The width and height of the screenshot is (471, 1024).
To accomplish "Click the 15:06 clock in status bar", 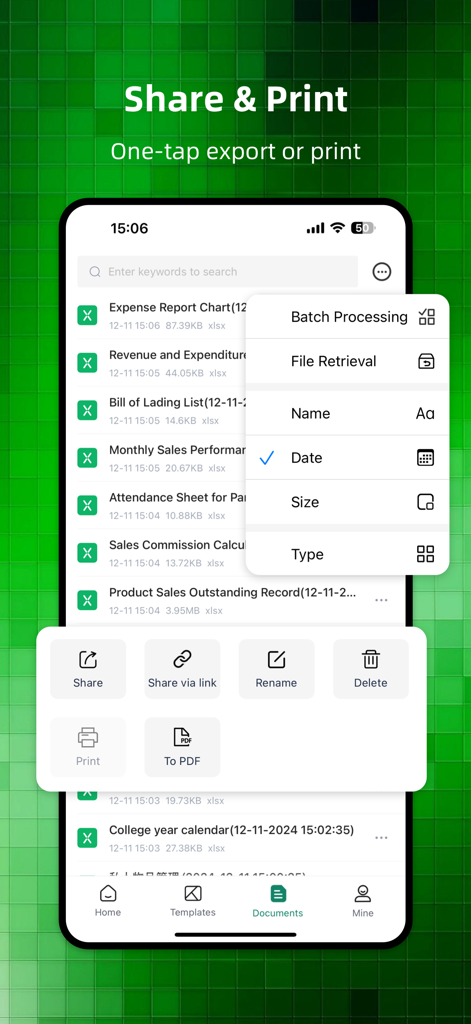I will click(x=129, y=228).
